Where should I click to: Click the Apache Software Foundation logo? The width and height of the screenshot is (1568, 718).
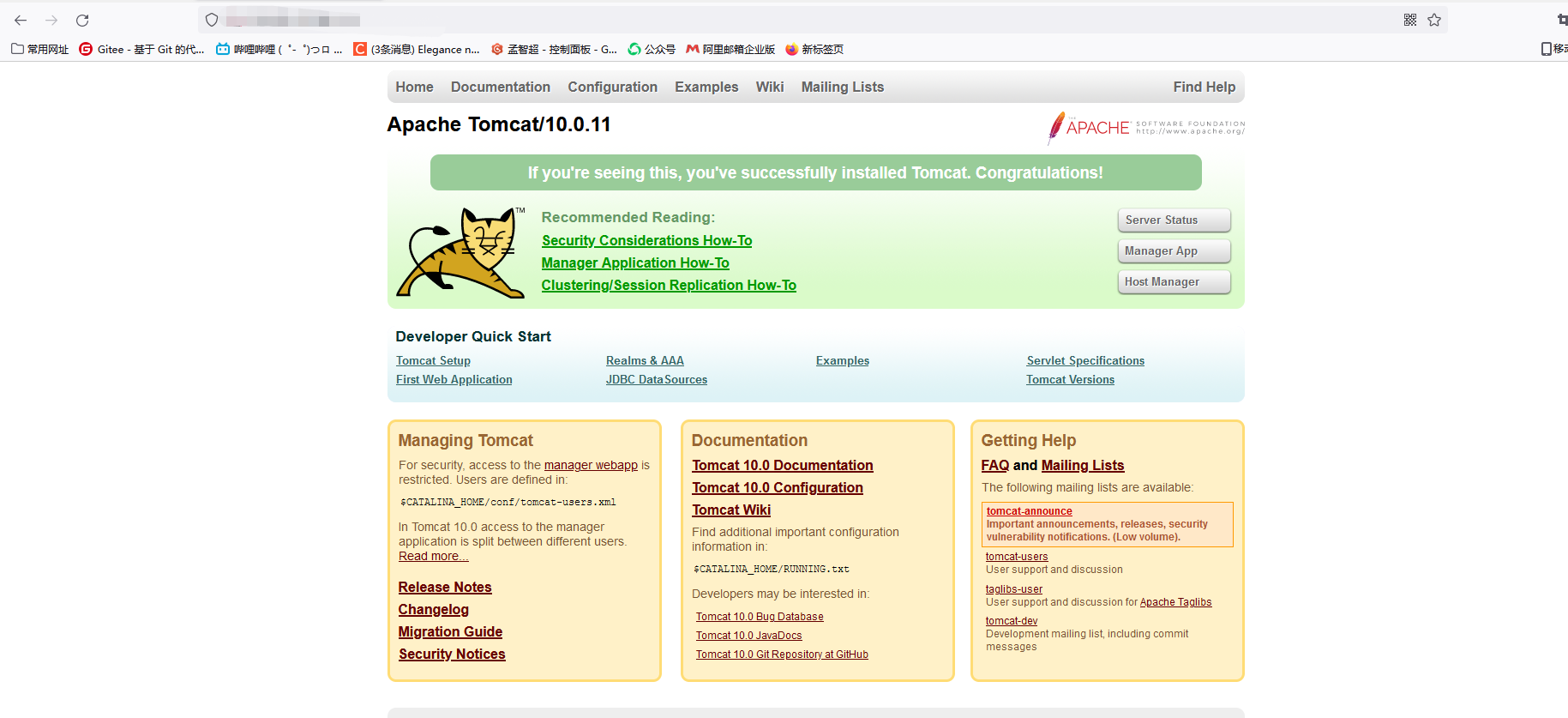(x=1146, y=128)
